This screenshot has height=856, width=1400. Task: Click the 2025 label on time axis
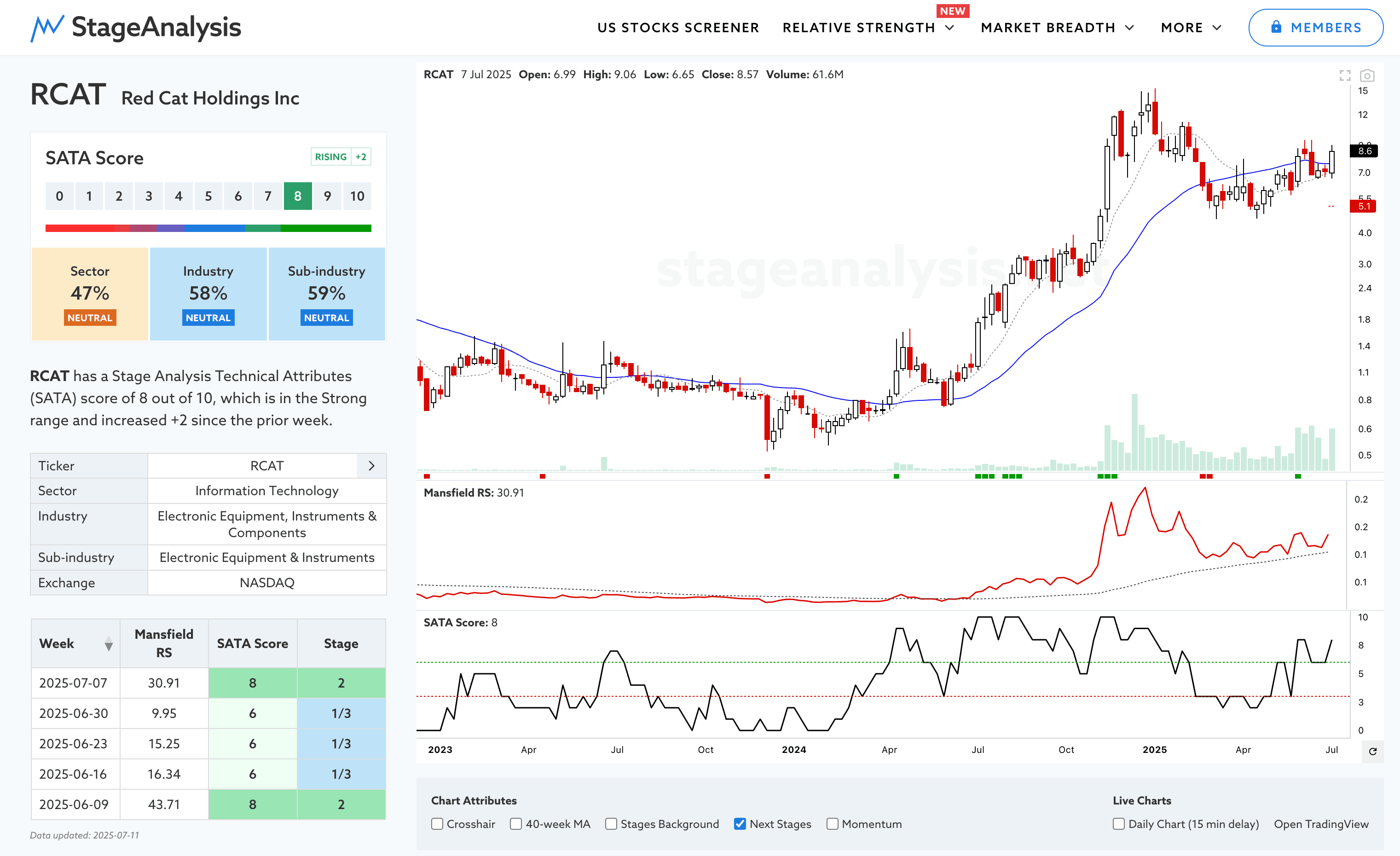(x=1155, y=750)
